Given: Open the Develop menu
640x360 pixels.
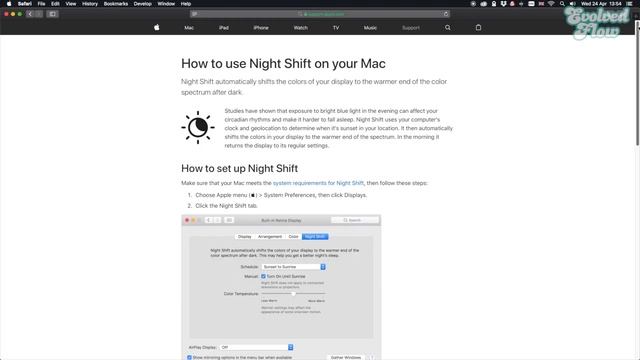Looking at the screenshot, I should click(x=142, y=4).
